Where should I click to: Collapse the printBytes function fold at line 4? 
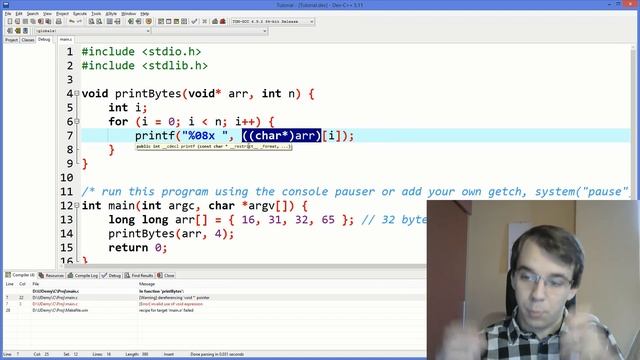(x=77, y=93)
